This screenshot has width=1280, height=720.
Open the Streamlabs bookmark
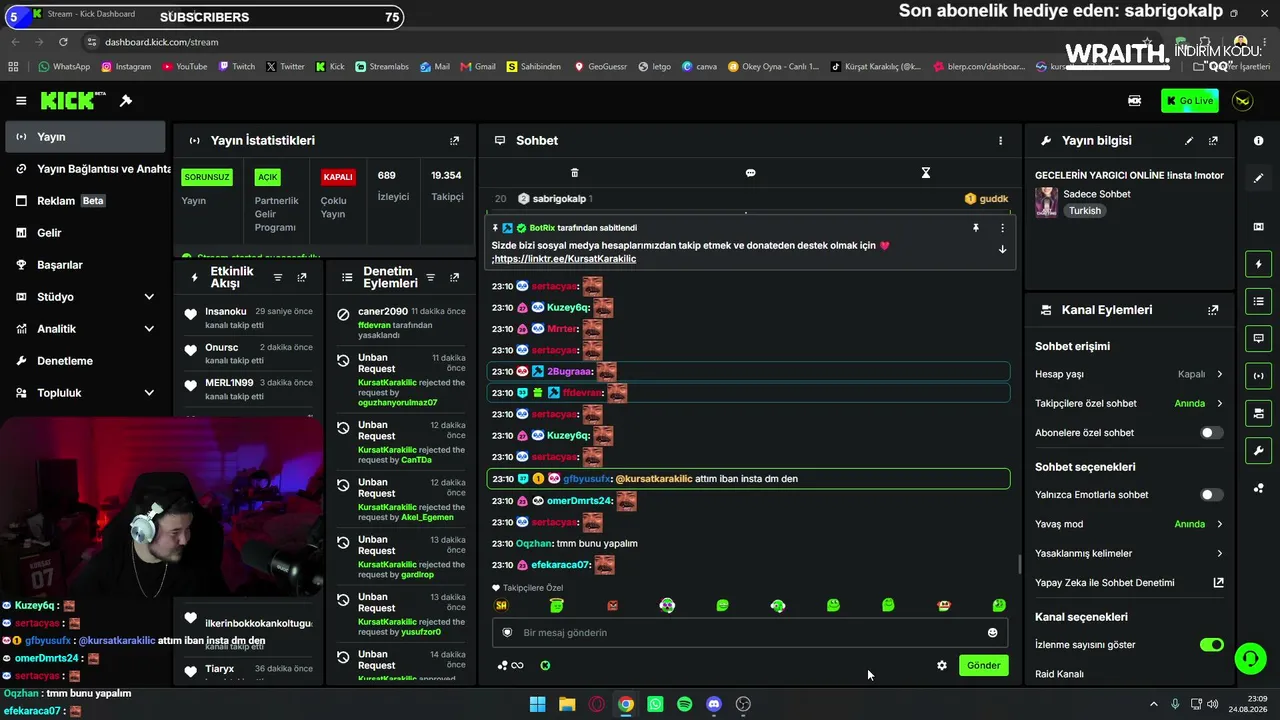(x=381, y=67)
